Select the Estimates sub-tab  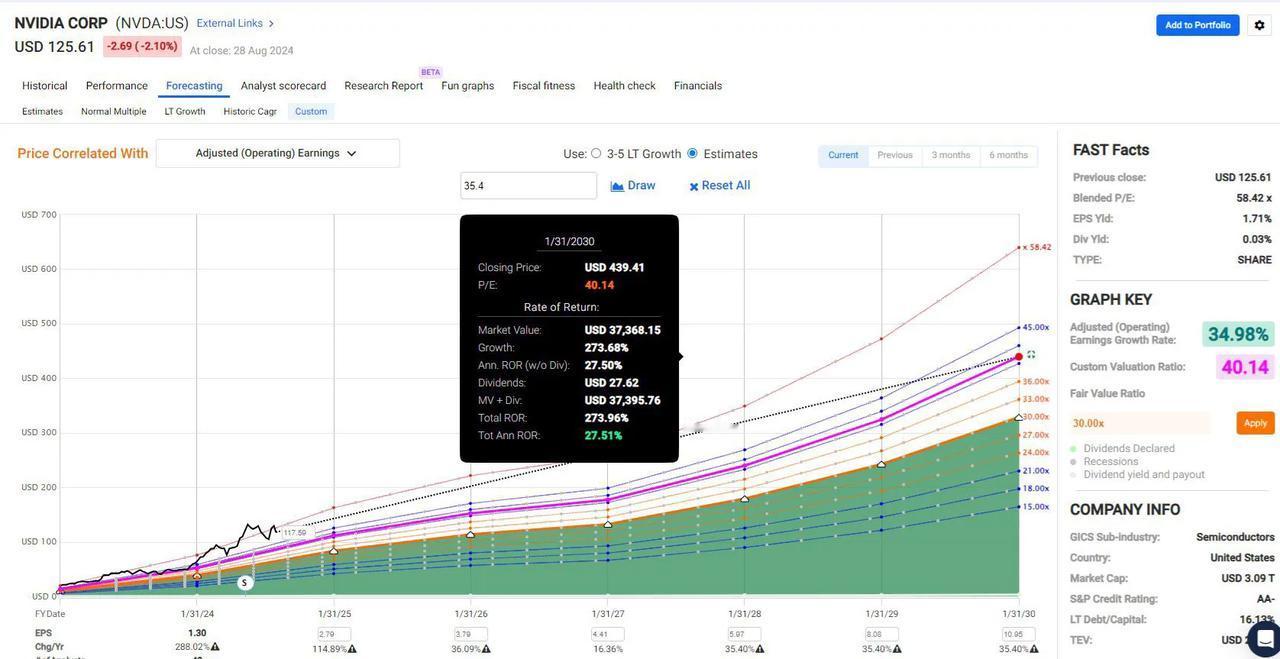pos(42,111)
